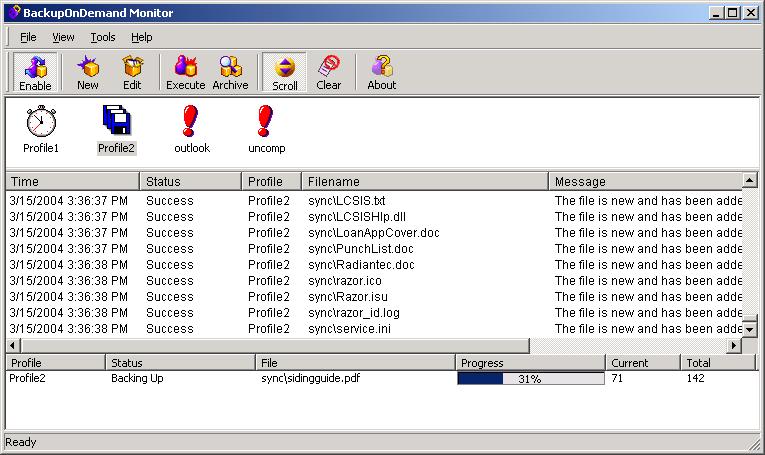Click the Message column header
Viewport: 765px width, 455px height.
click(x=645, y=181)
